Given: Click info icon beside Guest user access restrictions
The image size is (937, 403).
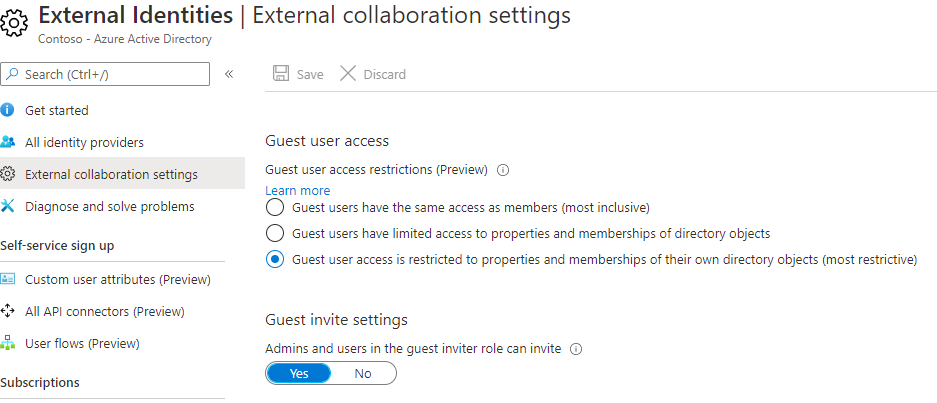Looking at the screenshot, I should 503,170.
